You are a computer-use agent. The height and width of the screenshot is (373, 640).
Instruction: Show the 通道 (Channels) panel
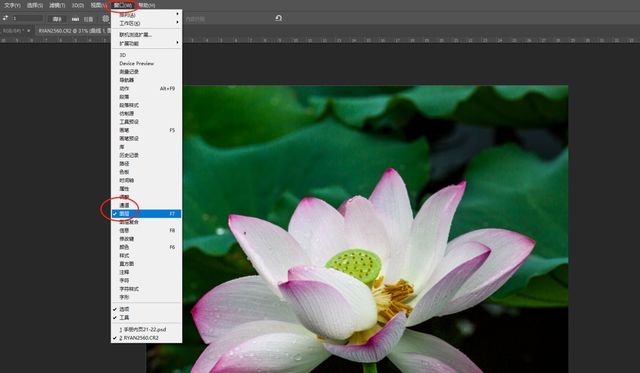pyautogui.click(x=147, y=205)
